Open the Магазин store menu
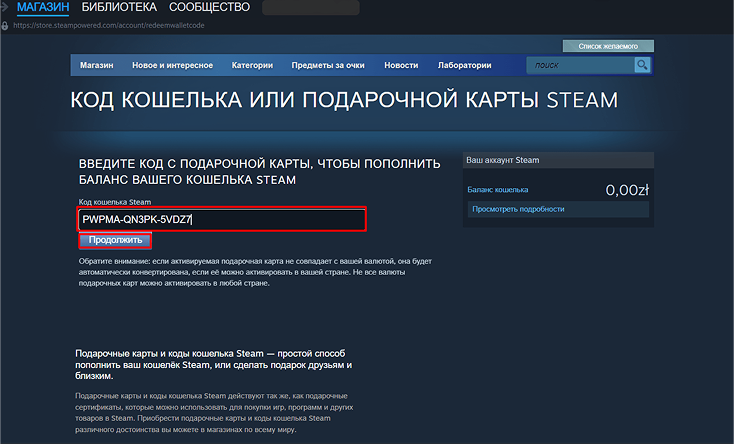The width and height of the screenshot is (734, 444). [96, 66]
